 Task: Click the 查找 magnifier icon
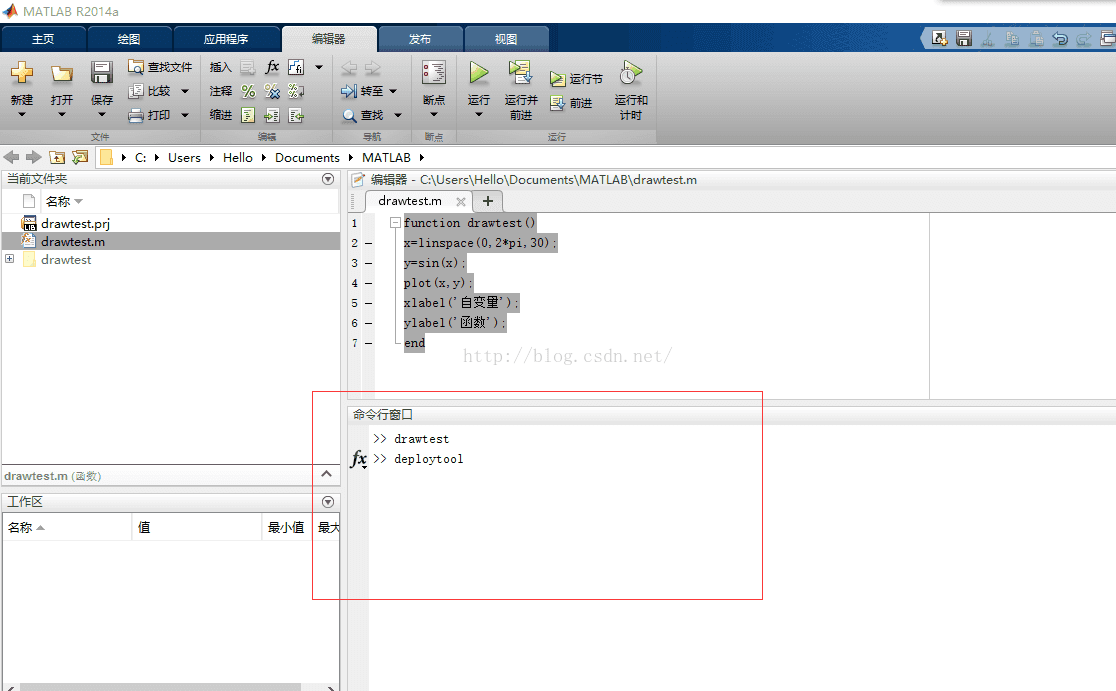click(x=349, y=115)
